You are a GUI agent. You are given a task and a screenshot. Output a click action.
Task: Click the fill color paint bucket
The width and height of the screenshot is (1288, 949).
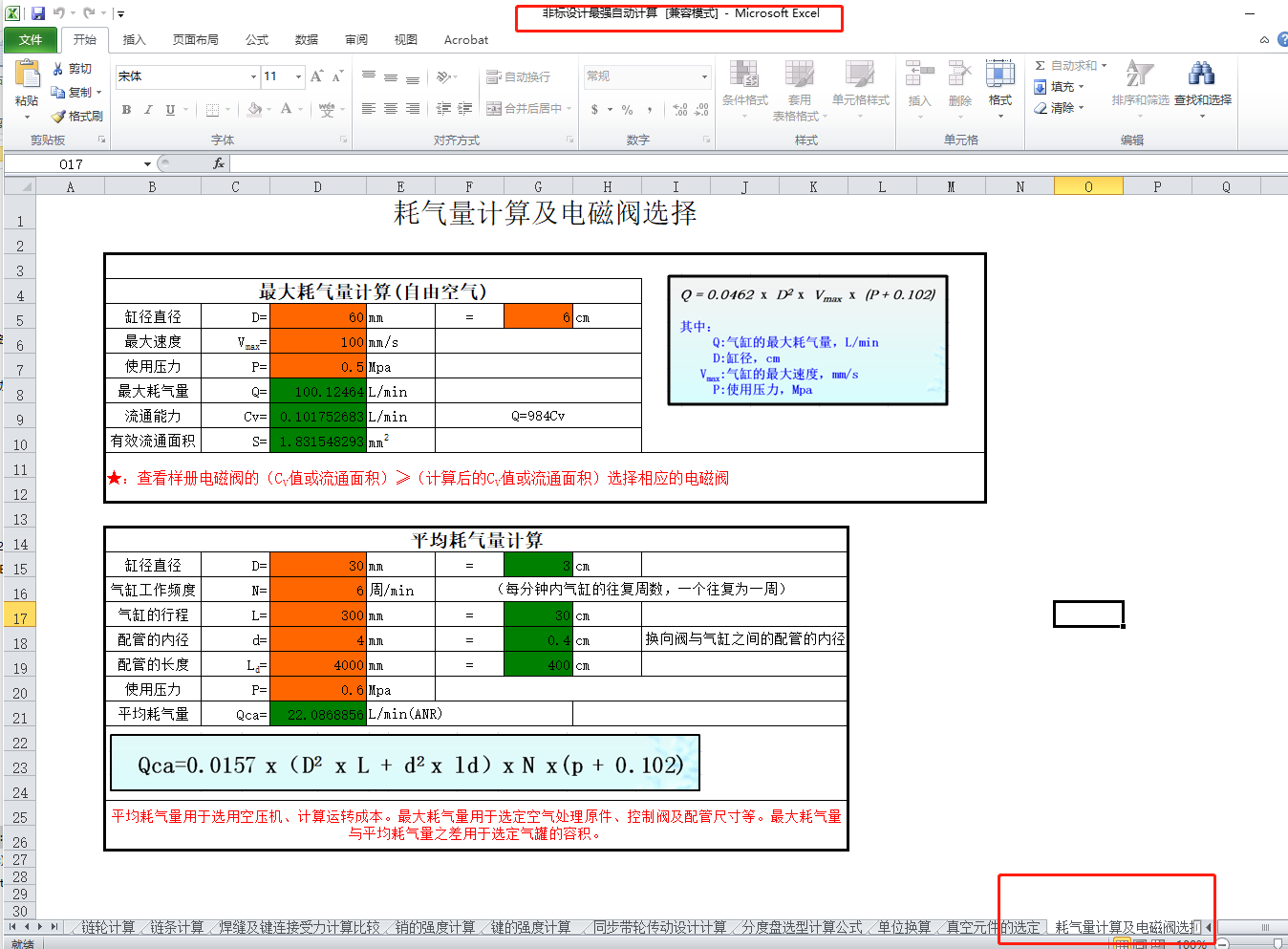coord(254,110)
